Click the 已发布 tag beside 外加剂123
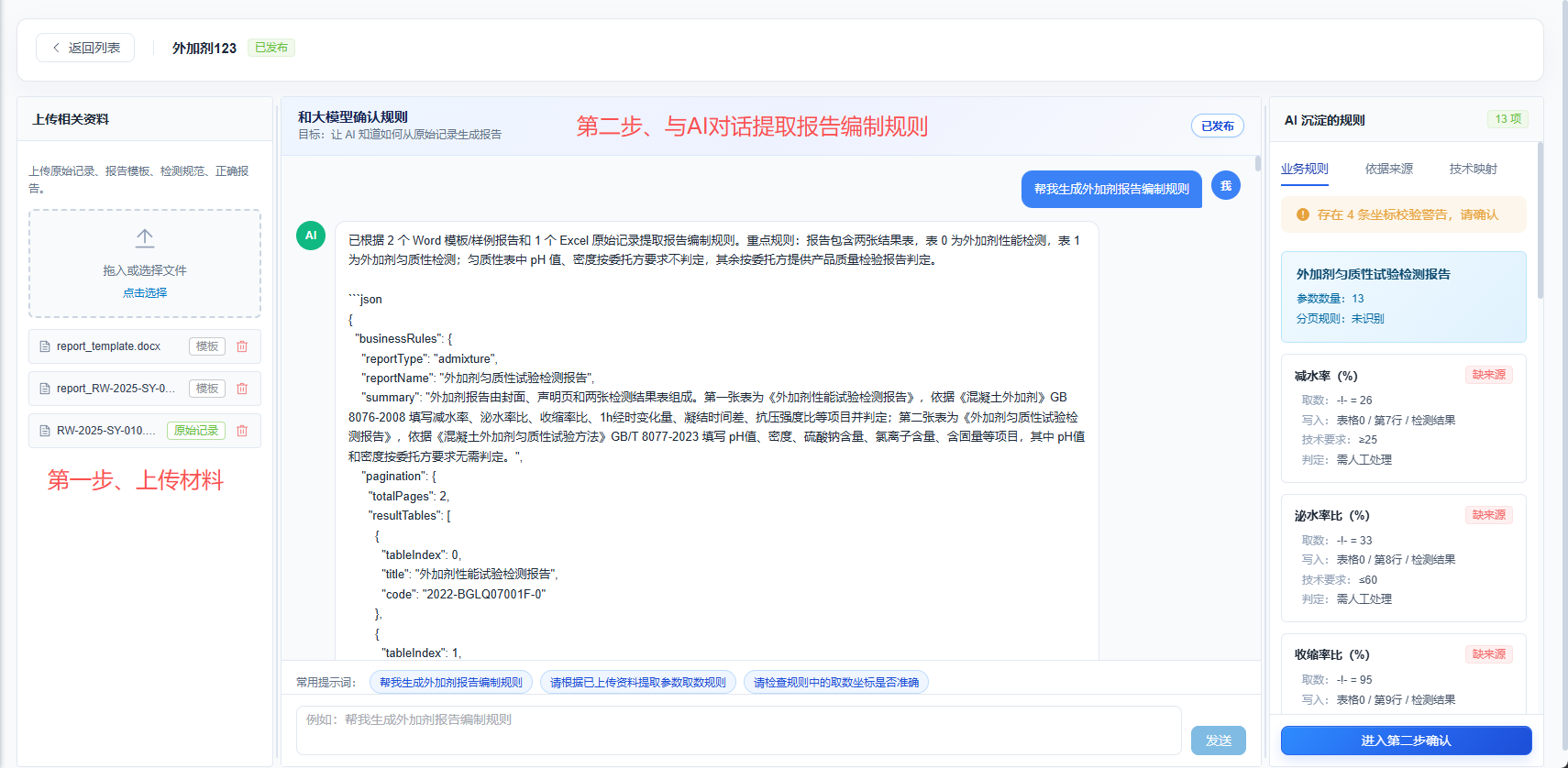 [271, 48]
